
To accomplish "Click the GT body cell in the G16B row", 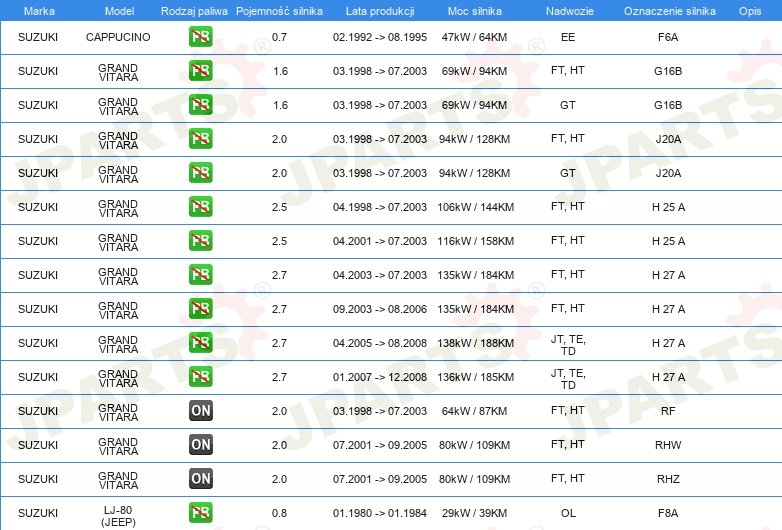I will click(x=568, y=105).
